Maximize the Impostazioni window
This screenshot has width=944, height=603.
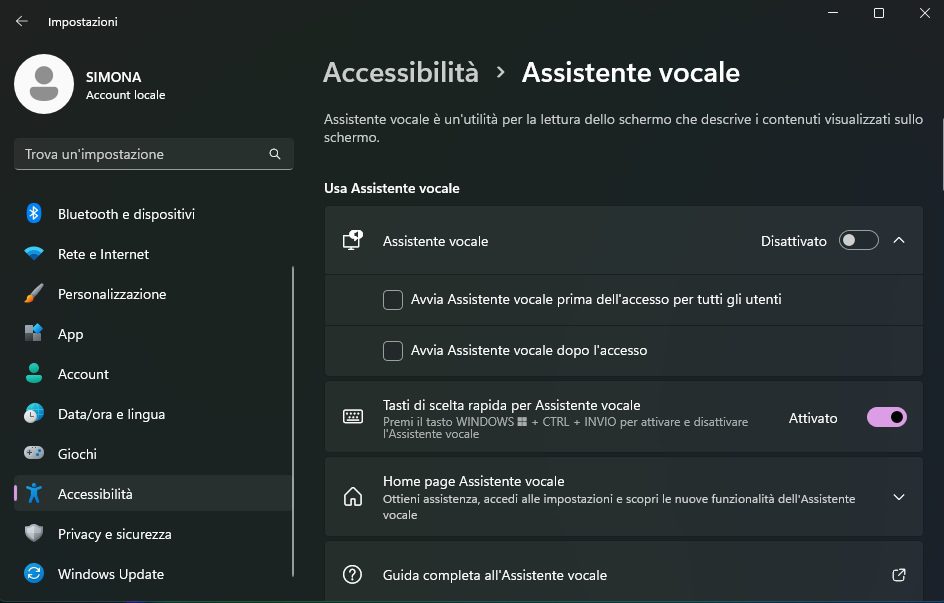click(x=879, y=13)
